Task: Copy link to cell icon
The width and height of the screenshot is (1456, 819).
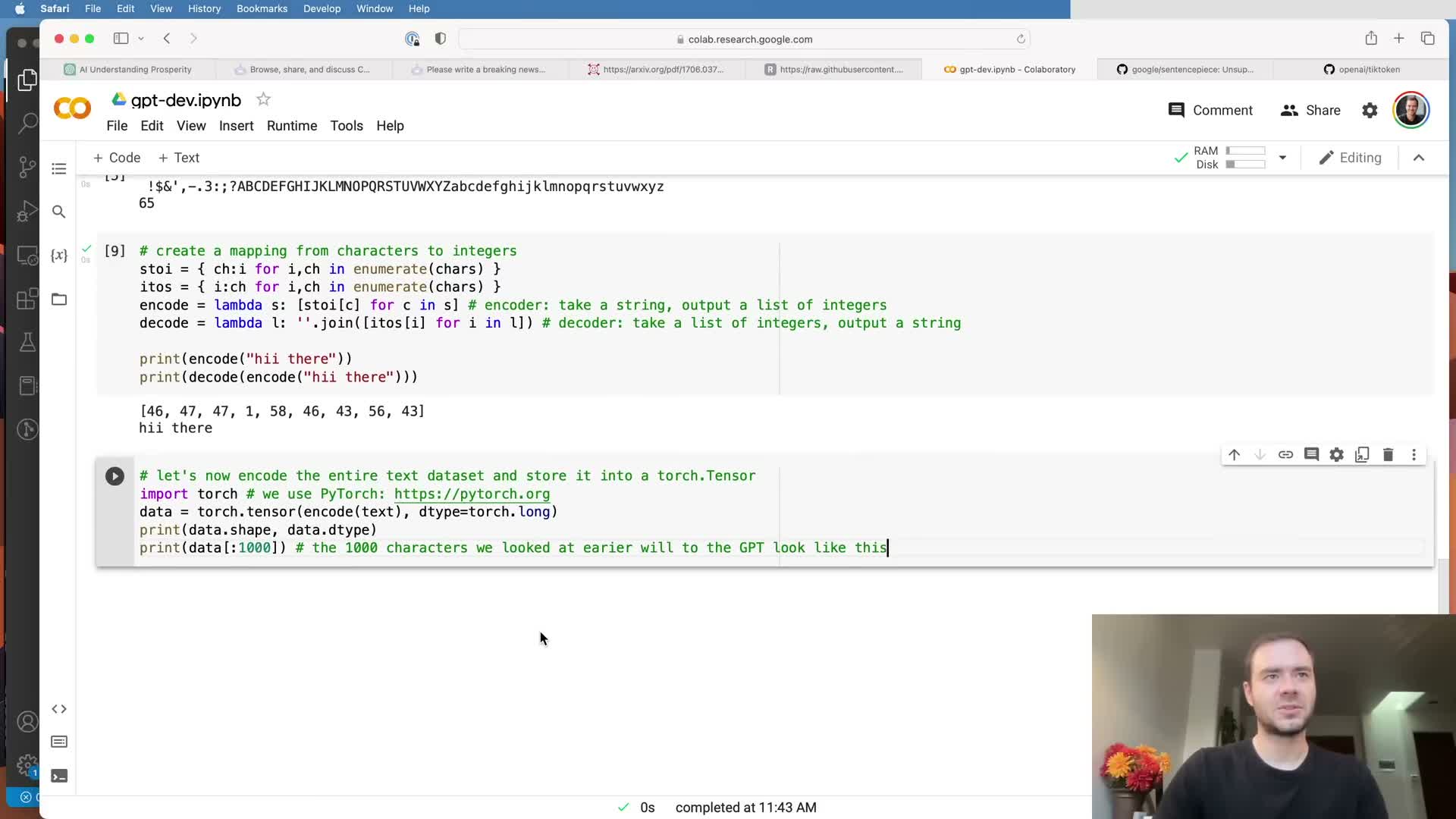Action: click(x=1285, y=455)
